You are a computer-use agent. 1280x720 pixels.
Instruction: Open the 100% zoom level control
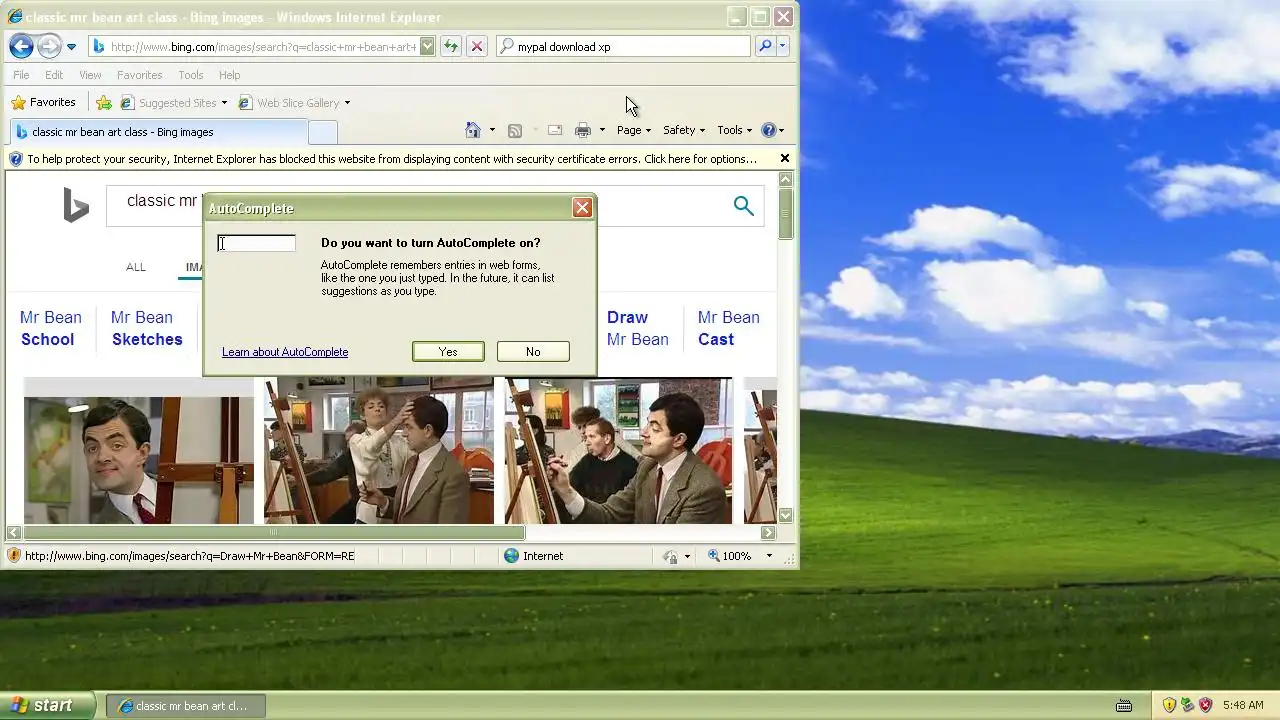click(740, 556)
